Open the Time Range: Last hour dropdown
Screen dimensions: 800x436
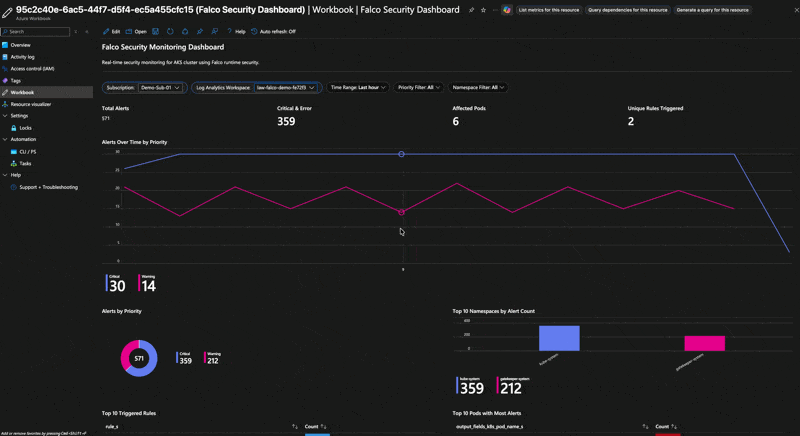[358, 88]
